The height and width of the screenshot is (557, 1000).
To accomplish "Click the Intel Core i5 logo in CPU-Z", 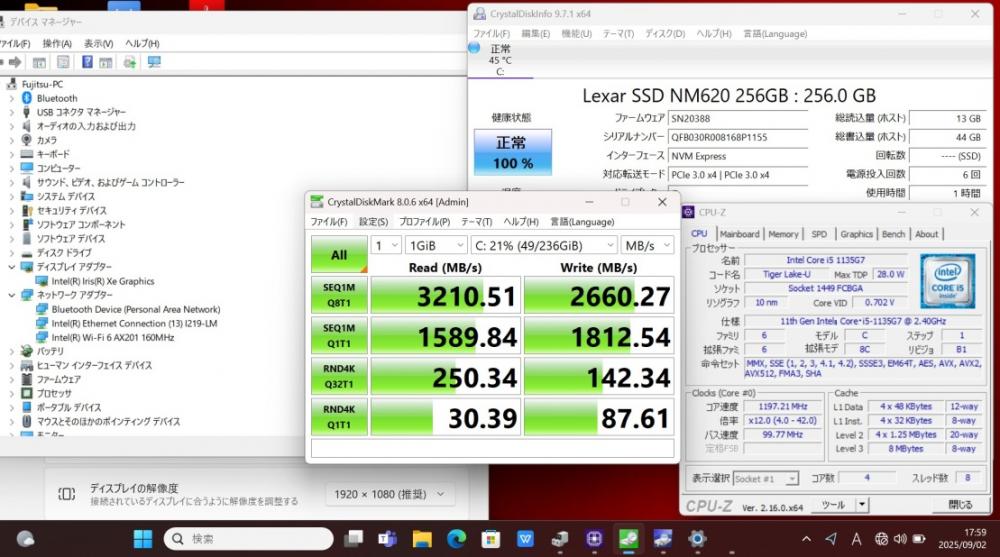I will [947, 281].
